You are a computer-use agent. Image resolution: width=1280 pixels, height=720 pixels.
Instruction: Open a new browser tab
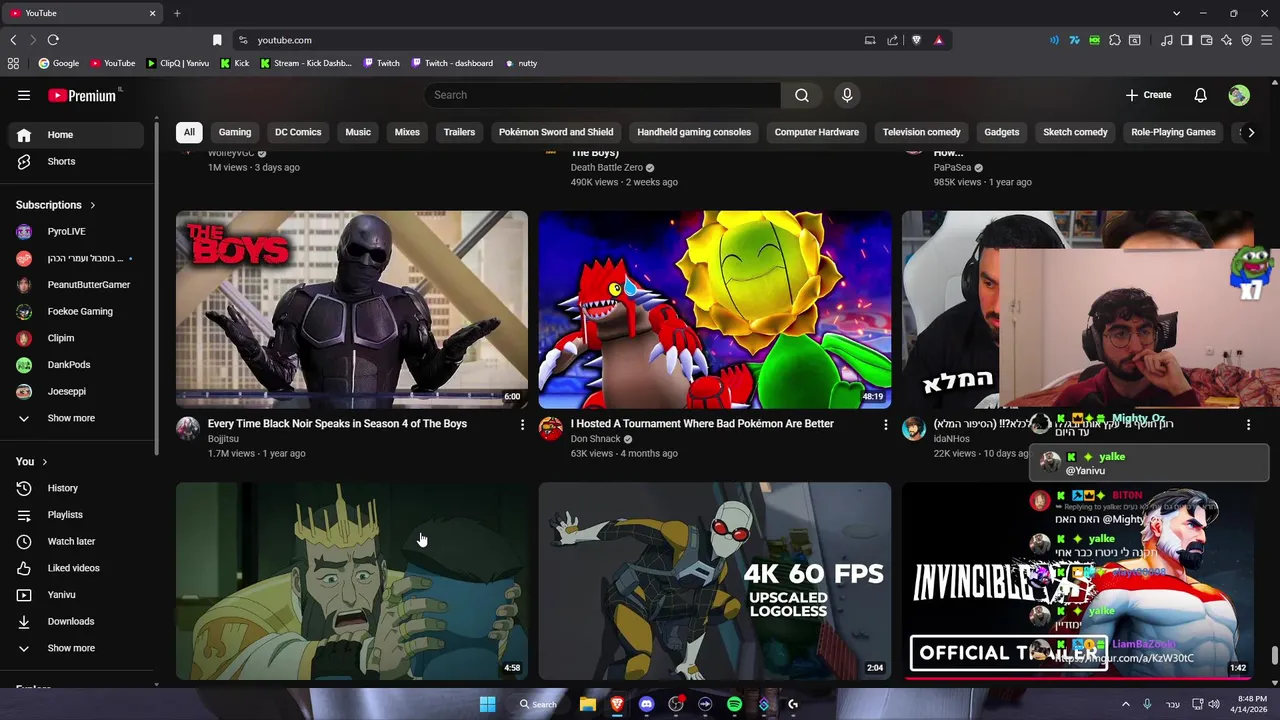177,13
